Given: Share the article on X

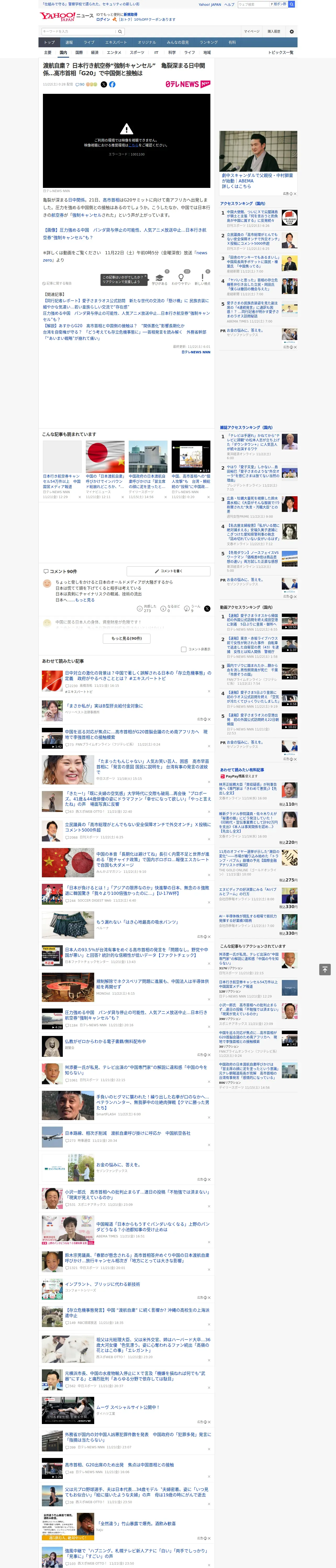Looking at the screenshot, I should point(104,85).
